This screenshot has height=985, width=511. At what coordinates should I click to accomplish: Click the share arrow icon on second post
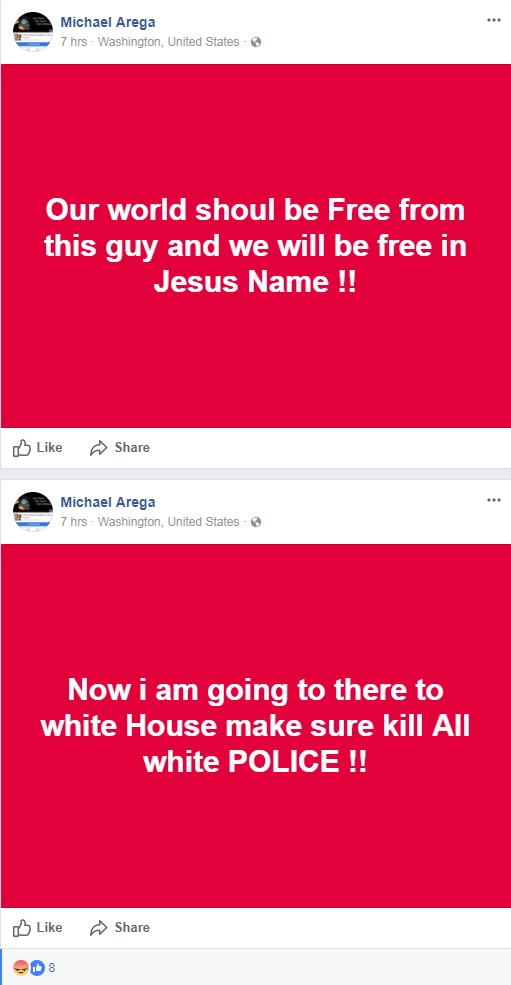99,928
